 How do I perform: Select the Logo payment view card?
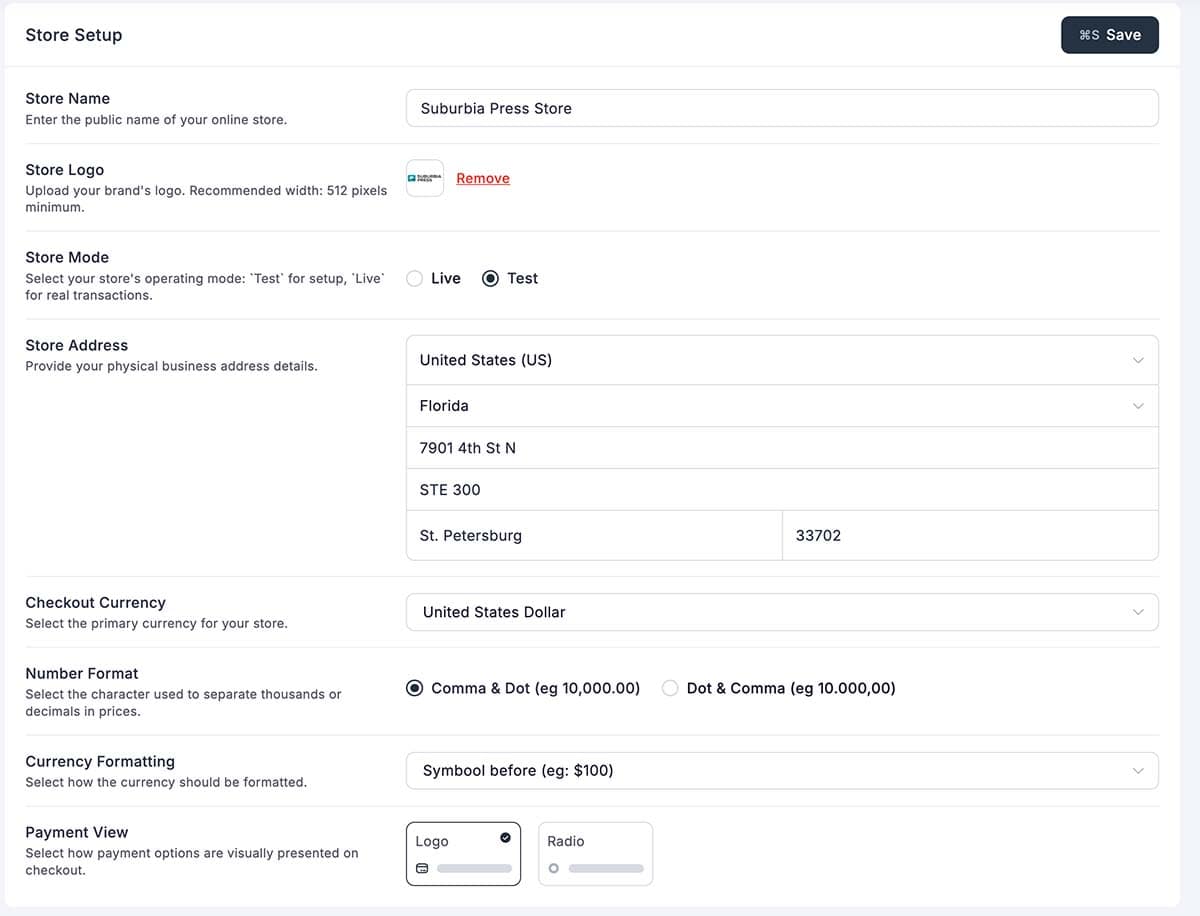point(463,854)
